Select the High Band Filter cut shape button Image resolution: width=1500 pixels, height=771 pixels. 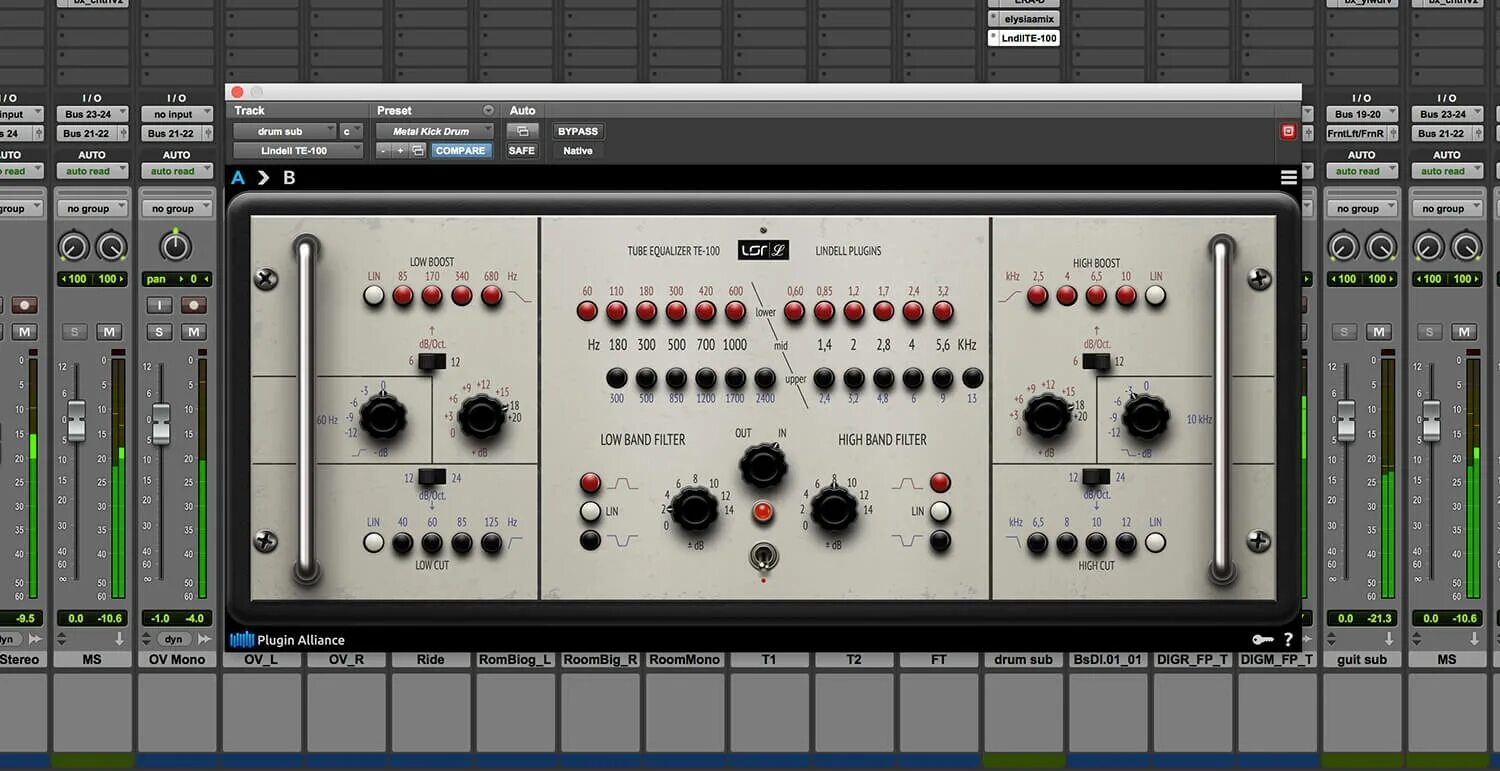939,541
